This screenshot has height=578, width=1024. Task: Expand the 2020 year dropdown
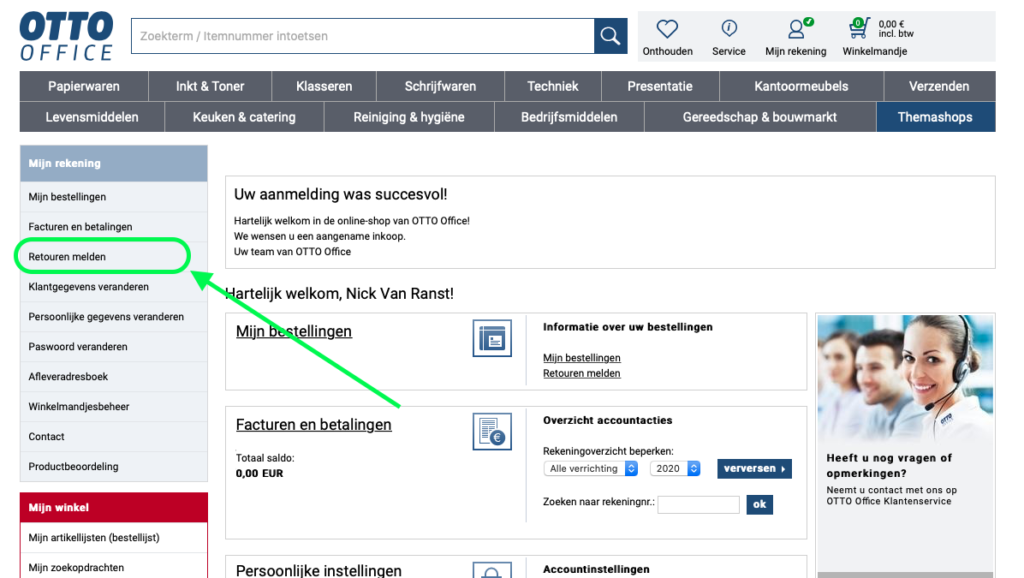(675, 469)
